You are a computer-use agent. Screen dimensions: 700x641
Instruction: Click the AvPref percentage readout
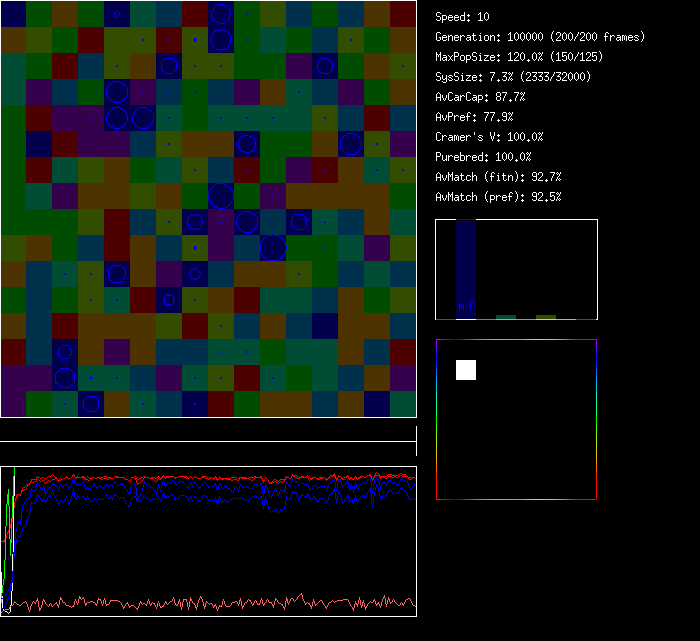pos(475,117)
